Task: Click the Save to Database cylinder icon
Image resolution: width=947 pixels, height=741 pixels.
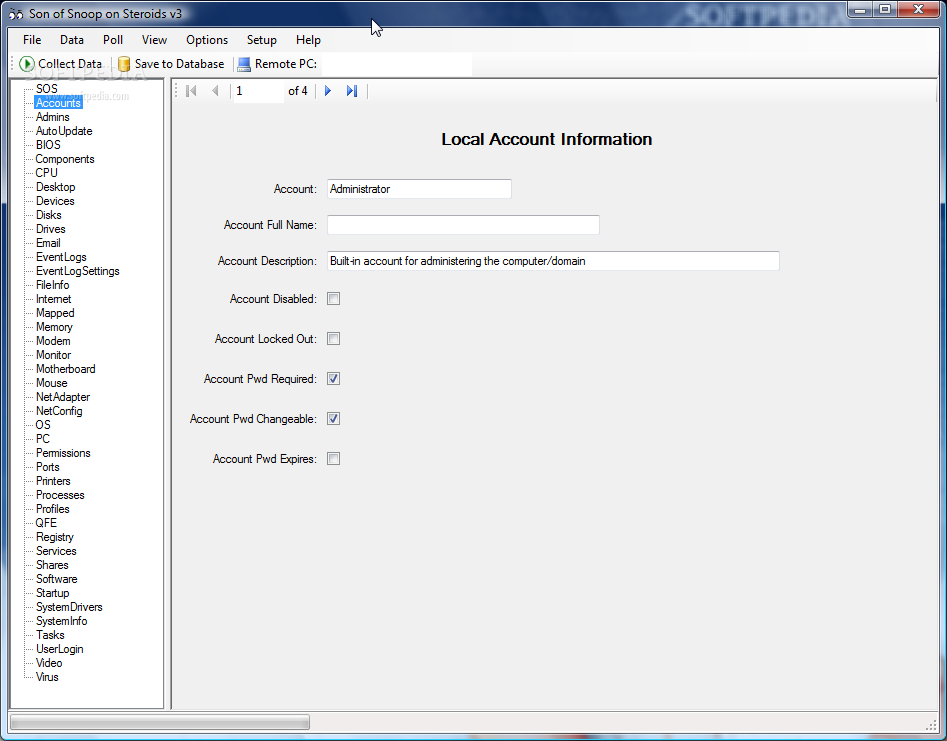Action: [x=124, y=64]
